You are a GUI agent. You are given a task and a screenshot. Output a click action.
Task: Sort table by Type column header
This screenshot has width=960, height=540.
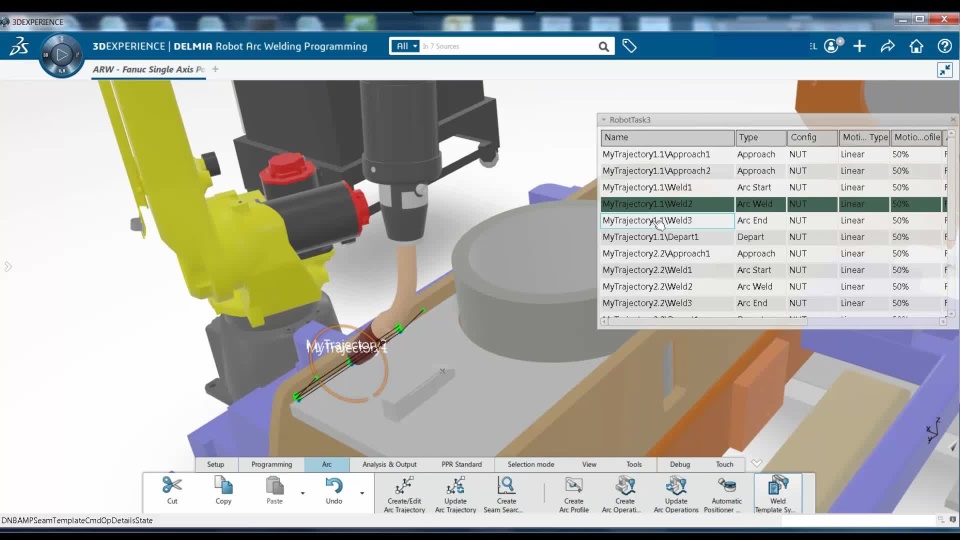(x=761, y=137)
